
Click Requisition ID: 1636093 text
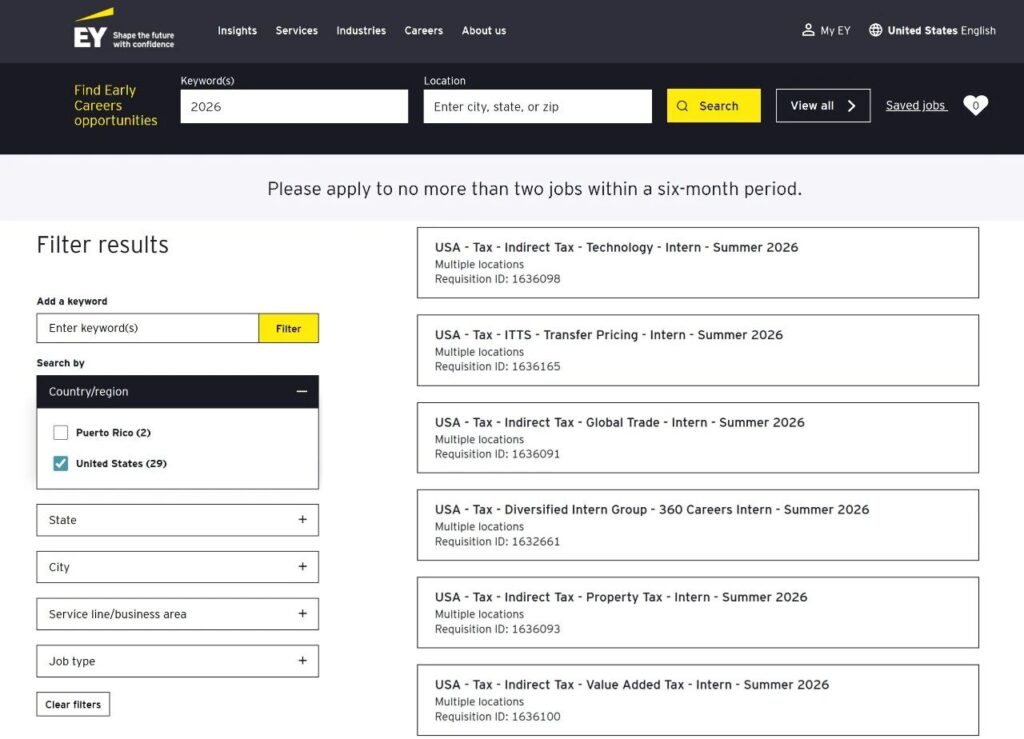[498, 629]
